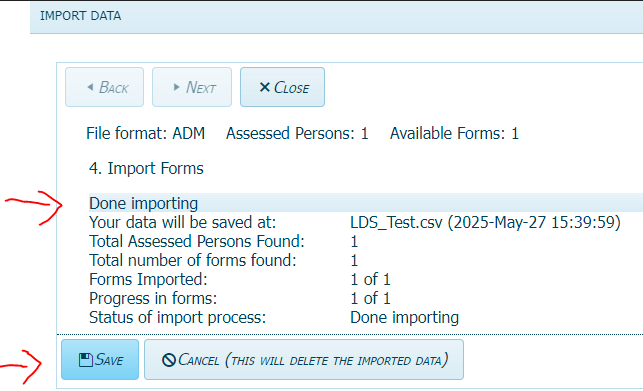Click the prohibition icon on Cancel
This screenshot has width=643, height=391.
pyautogui.click(x=169, y=360)
